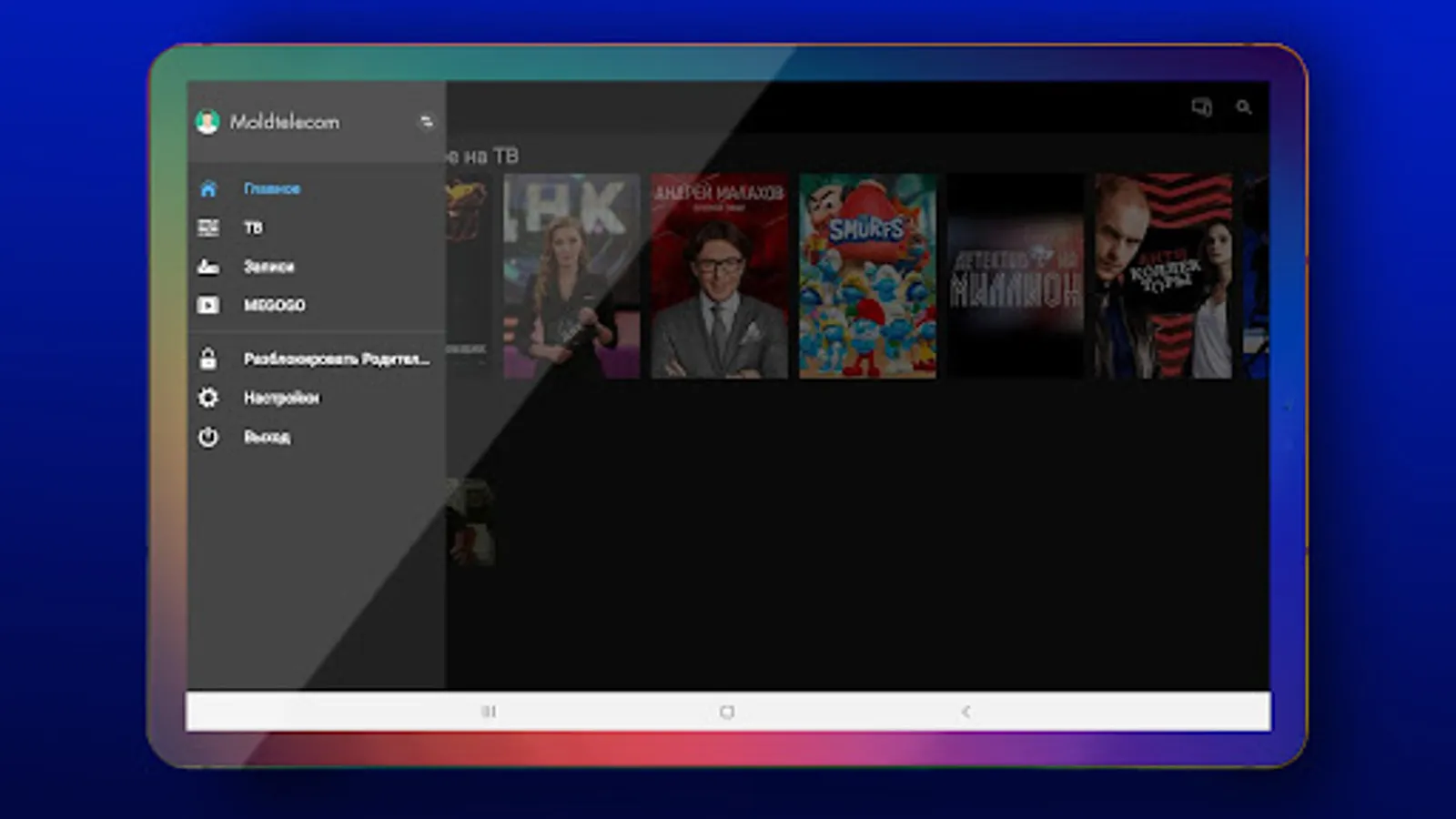Open the search magnifier icon
1456x819 pixels.
click(x=1243, y=108)
